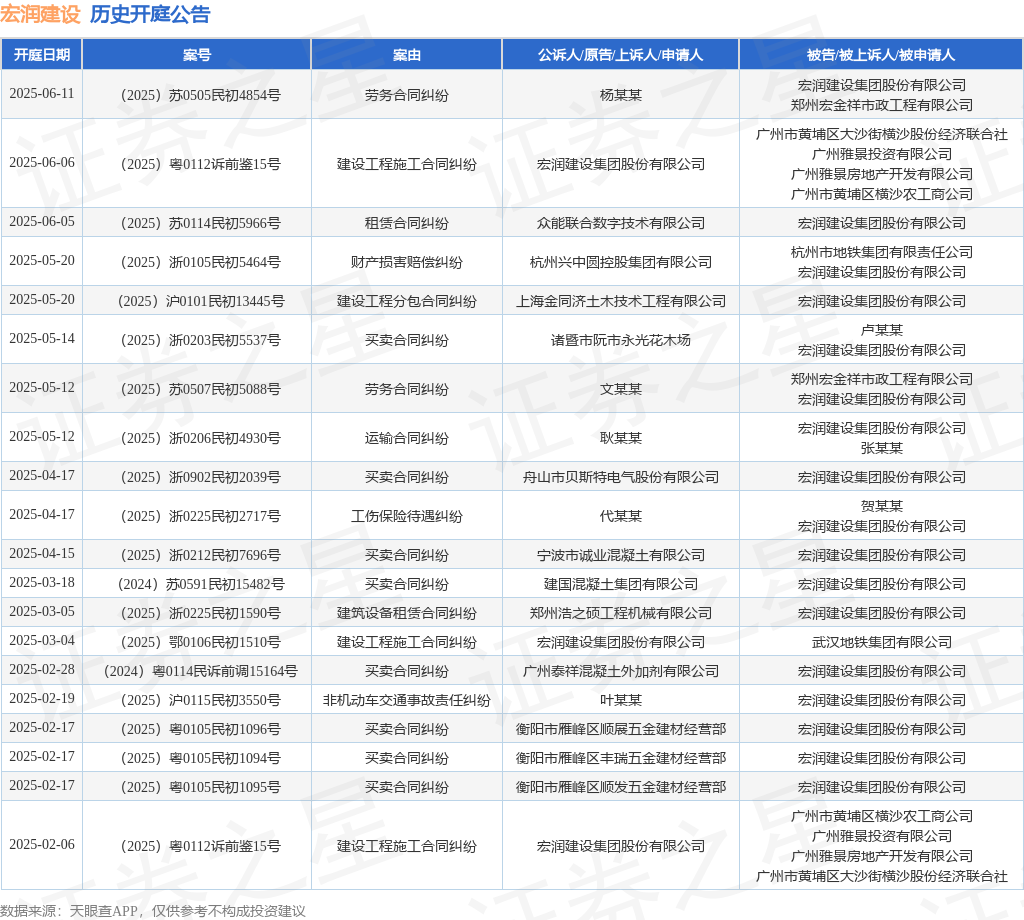Viewport: 1024px width, 920px height.
Task: Click defendant 张某某
Action: click(x=881, y=448)
